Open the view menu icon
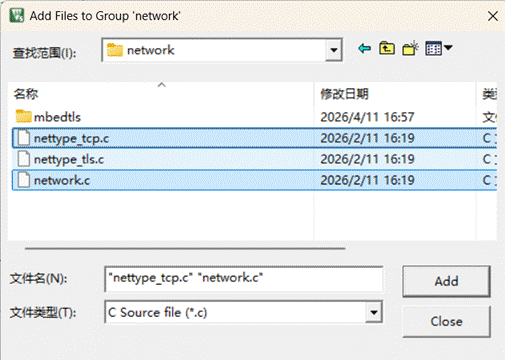This screenshot has width=505, height=360. point(433,49)
